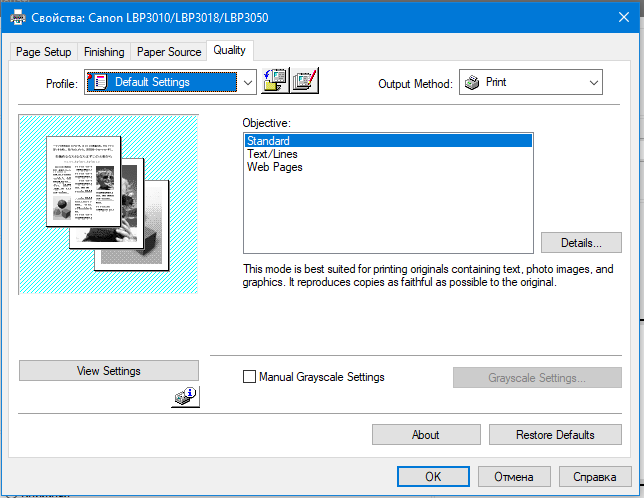The width and height of the screenshot is (644, 498).
Task: Click the Details... button
Action: pyautogui.click(x=581, y=243)
